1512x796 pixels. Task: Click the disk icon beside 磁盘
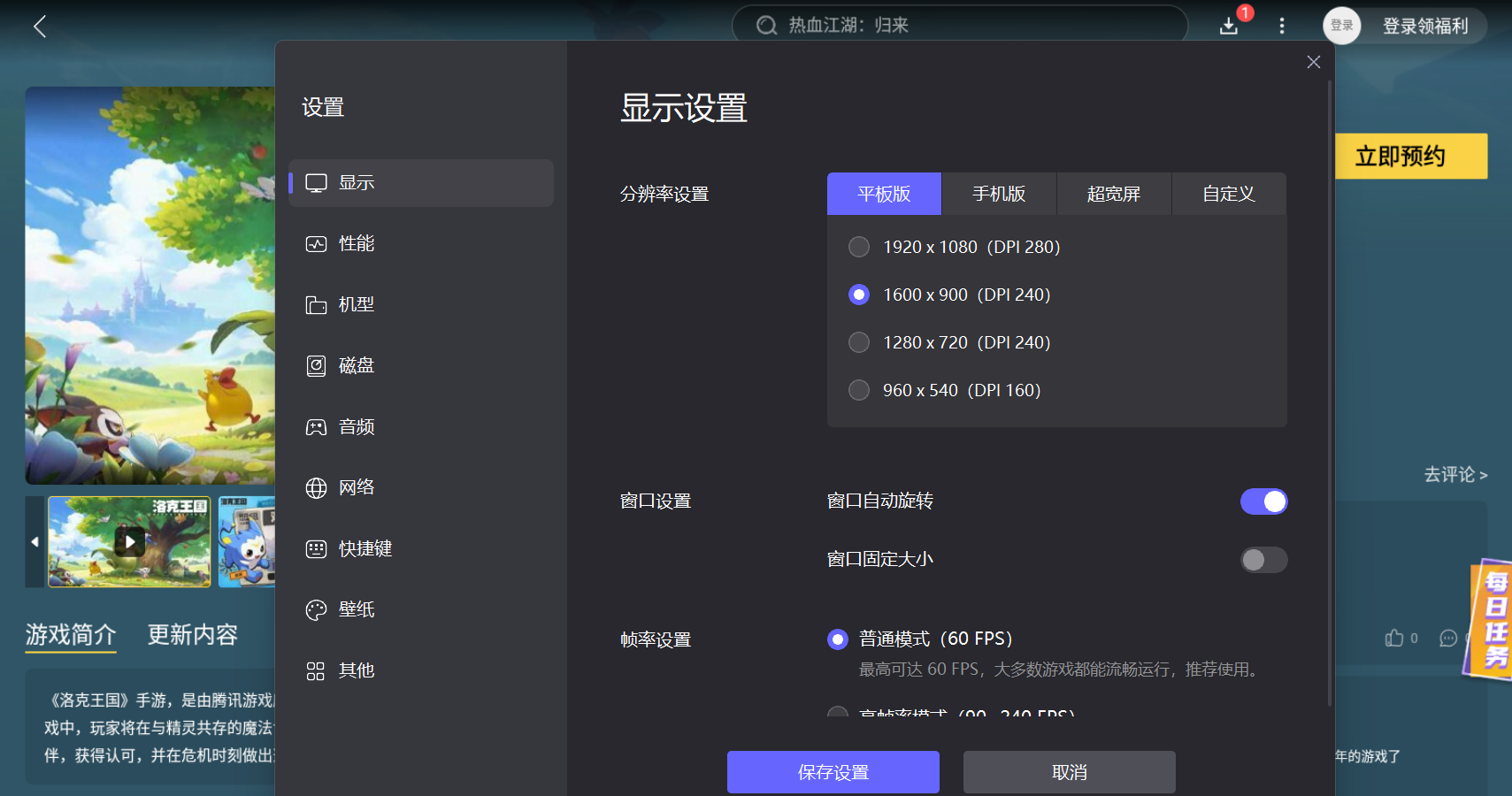[316, 366]
